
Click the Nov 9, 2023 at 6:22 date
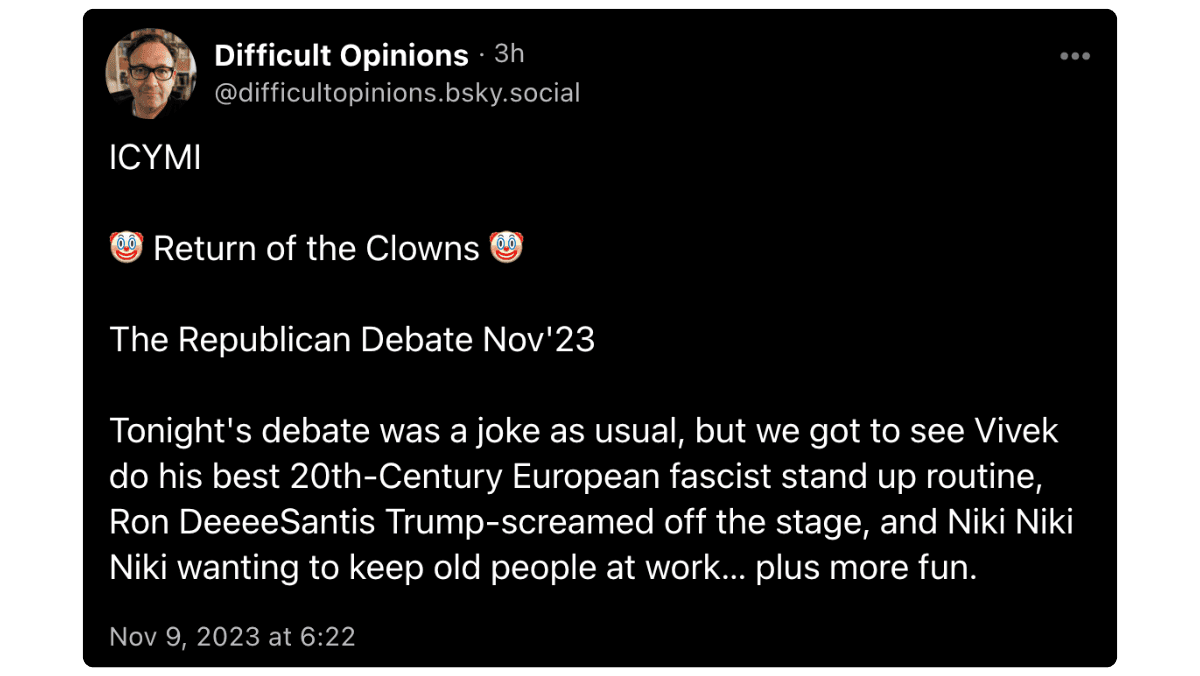pyautogui.click(x=232, y=636)
